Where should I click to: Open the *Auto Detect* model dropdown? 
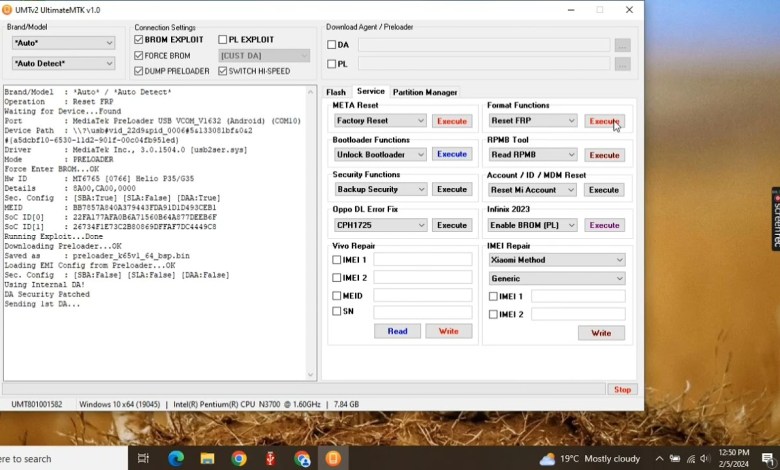(x=63, y=64)
